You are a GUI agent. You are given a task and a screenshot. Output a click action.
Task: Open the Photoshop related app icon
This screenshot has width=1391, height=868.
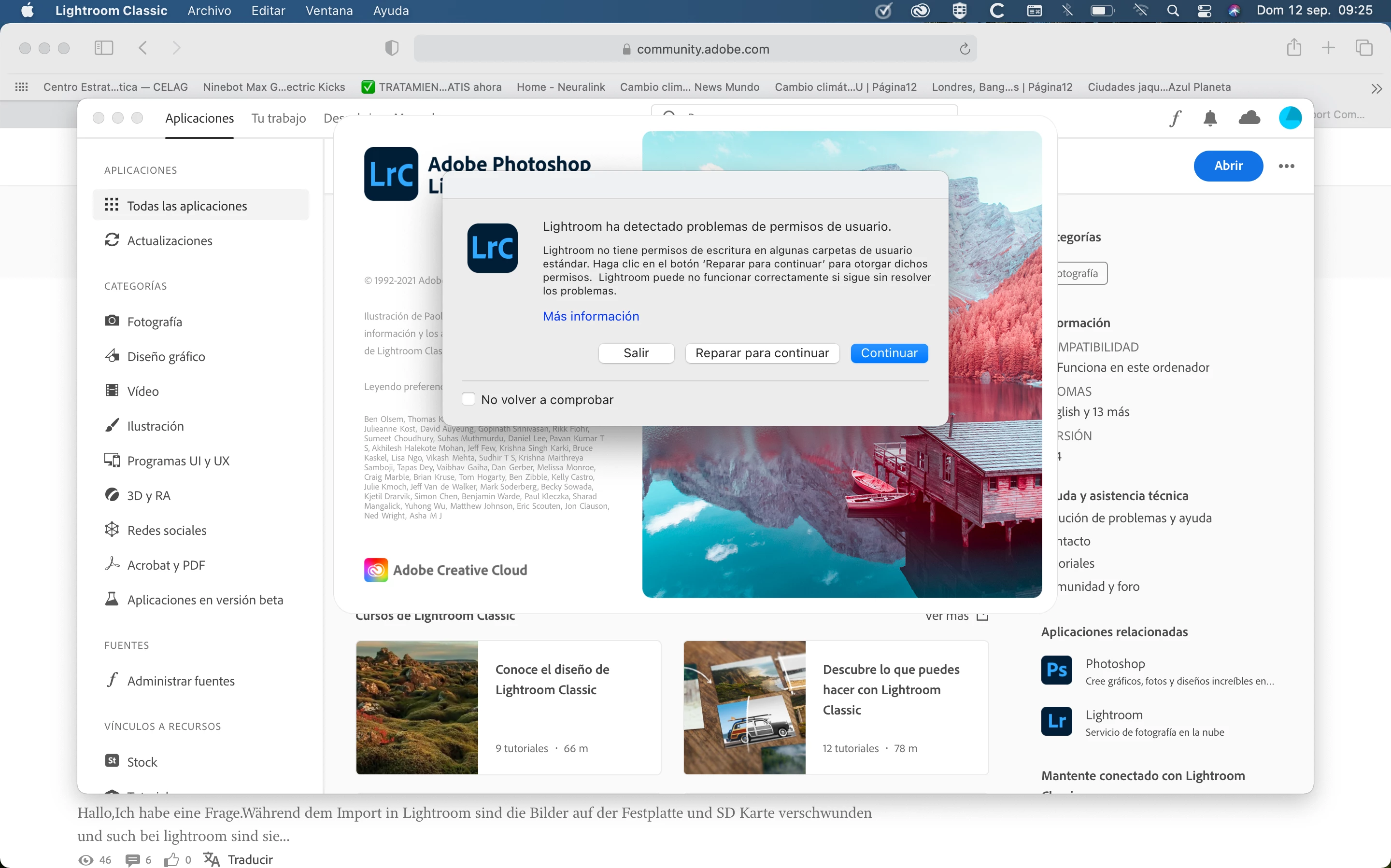tap(1056, 670)
